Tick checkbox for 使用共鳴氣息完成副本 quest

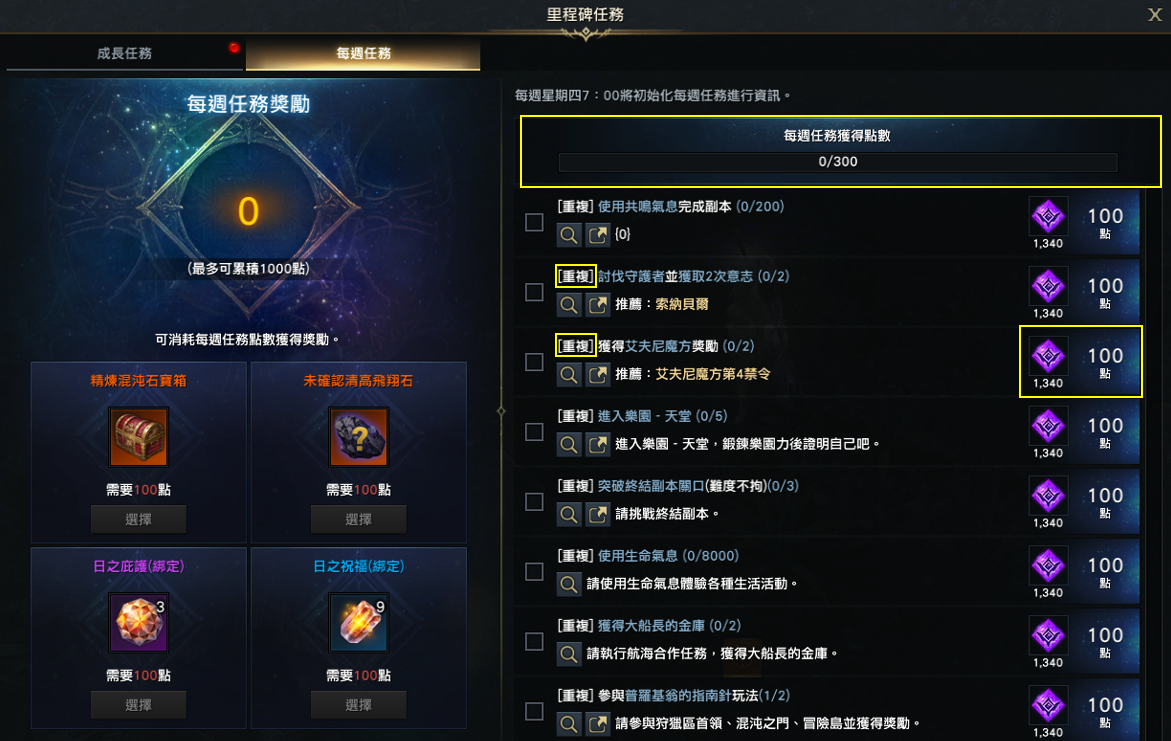pyautogui.click(x=534, y=223)
